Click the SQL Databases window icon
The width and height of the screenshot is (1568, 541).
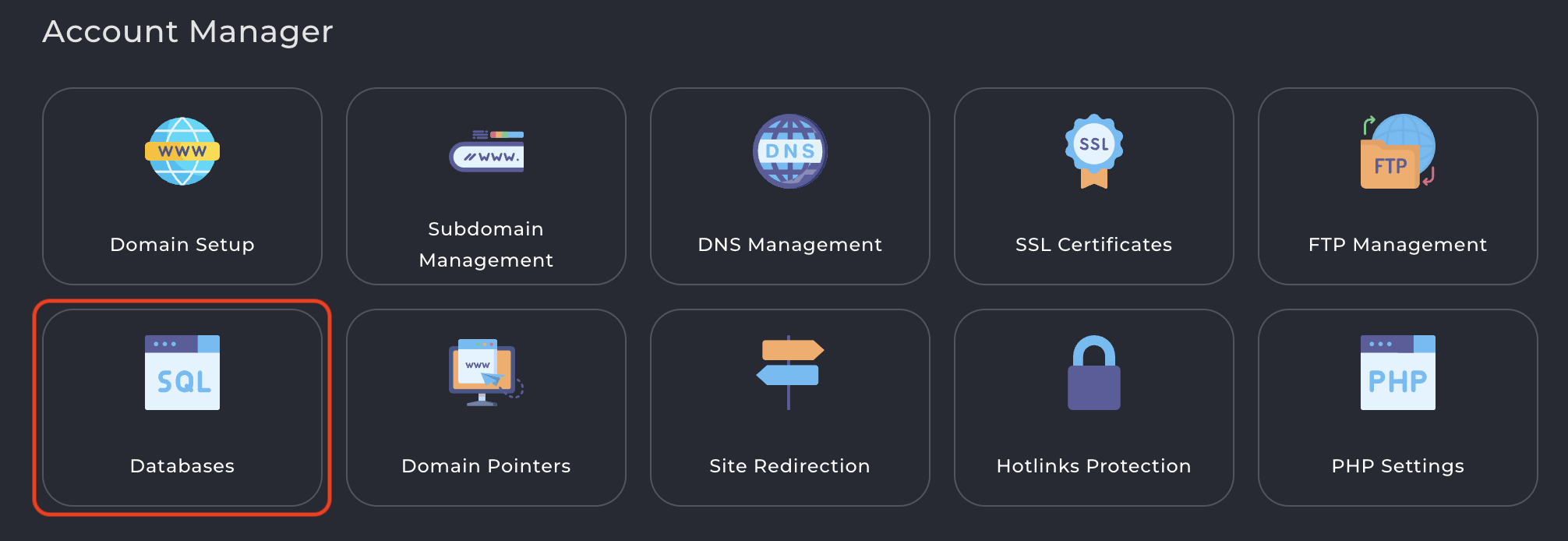[x=182, y=373]
